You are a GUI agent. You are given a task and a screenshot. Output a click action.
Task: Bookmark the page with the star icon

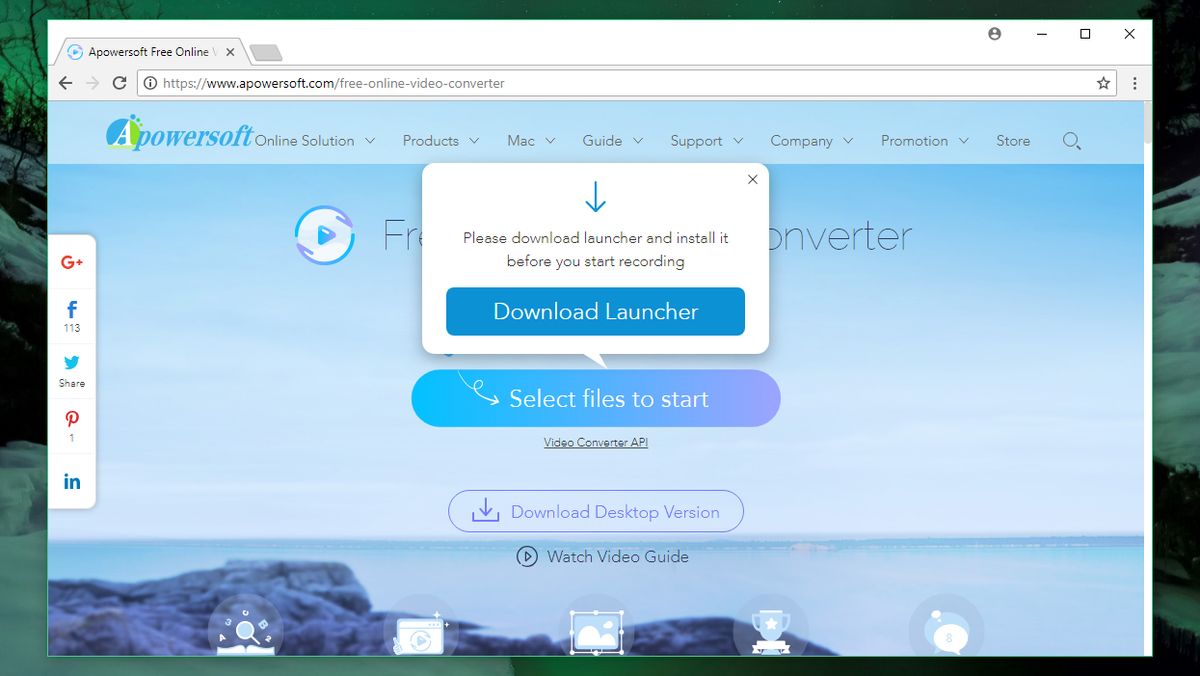(x=1103, y=83)
